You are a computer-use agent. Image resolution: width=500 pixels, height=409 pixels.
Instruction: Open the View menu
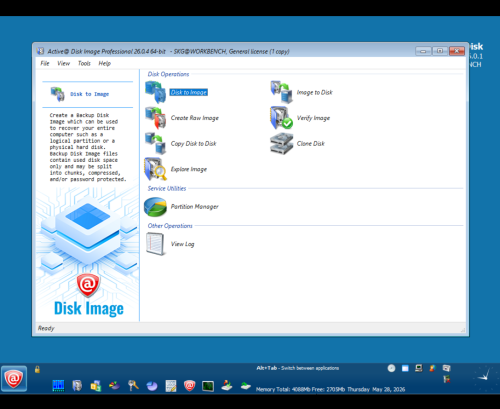[63, 63]
